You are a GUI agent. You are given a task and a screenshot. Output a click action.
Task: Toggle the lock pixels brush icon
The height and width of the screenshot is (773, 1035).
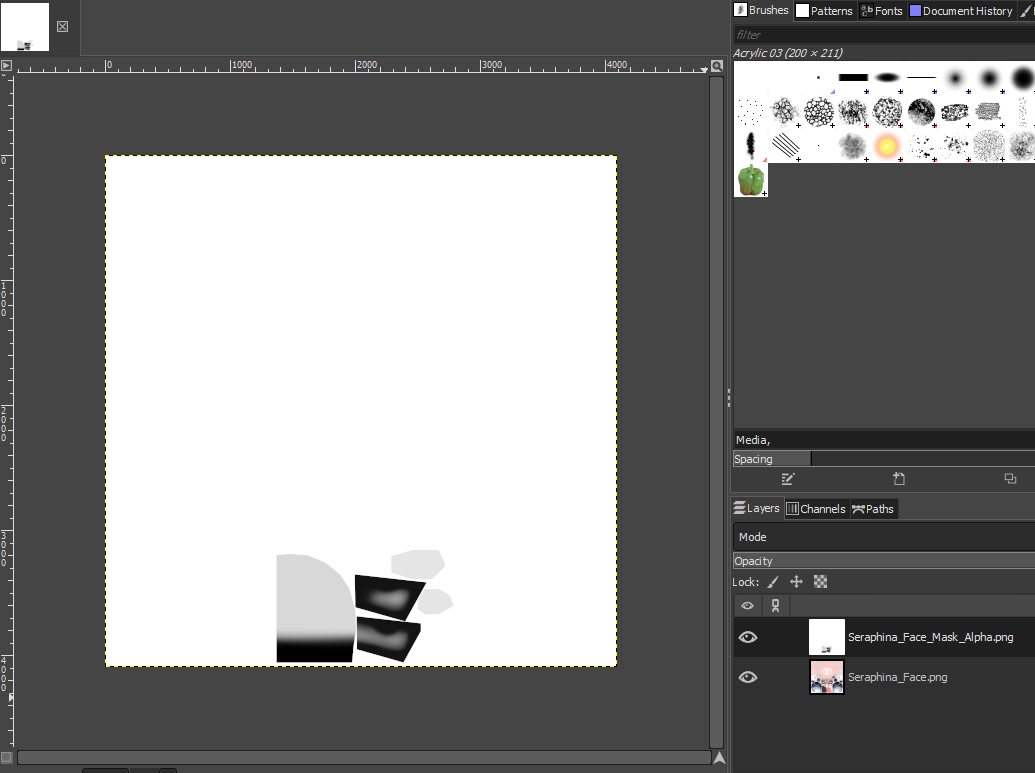click(773, 582)
